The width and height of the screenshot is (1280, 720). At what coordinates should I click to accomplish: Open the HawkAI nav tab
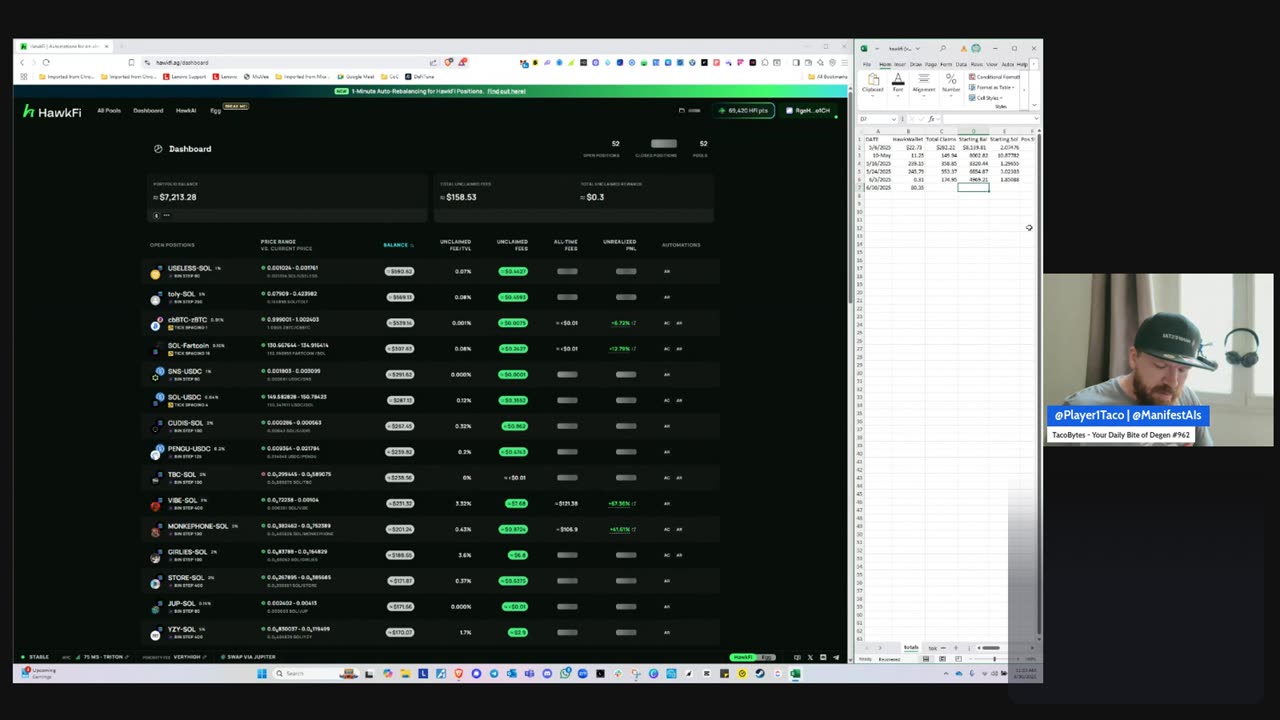pos(186,110)
